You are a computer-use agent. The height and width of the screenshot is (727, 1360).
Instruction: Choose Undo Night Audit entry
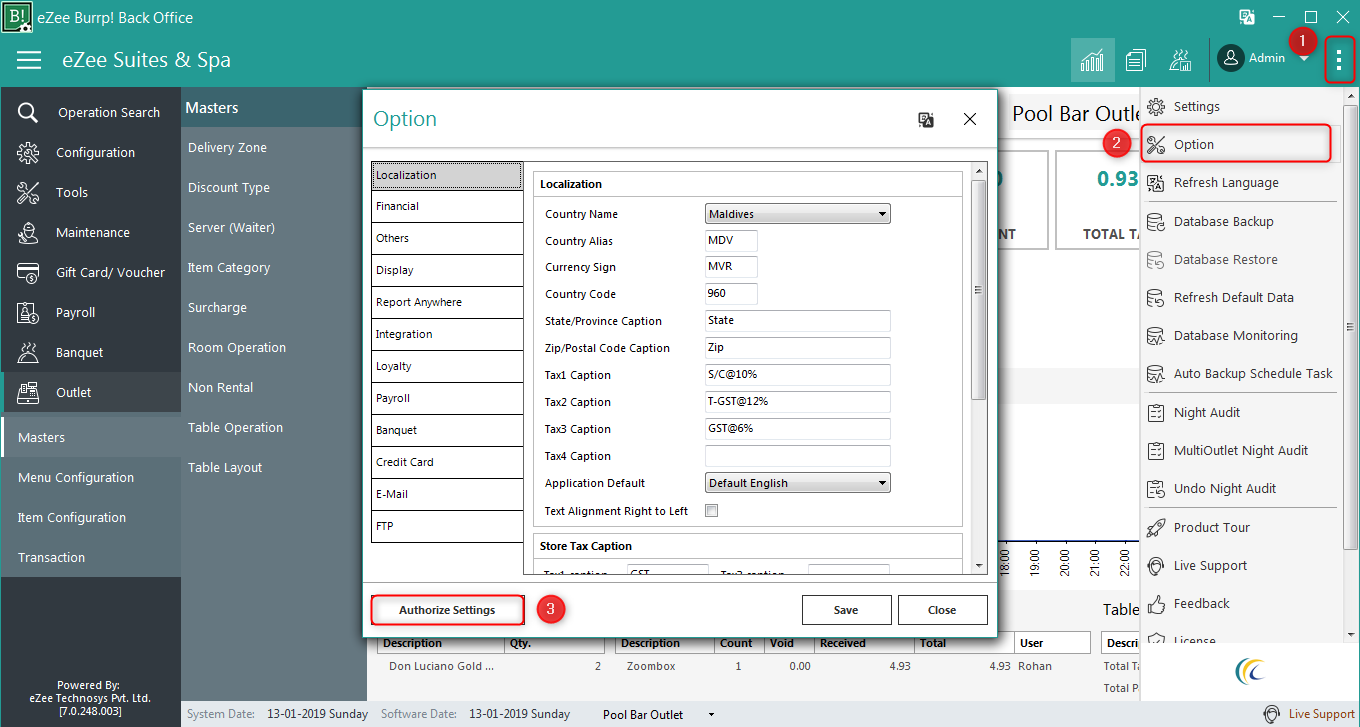[1225, 488]
